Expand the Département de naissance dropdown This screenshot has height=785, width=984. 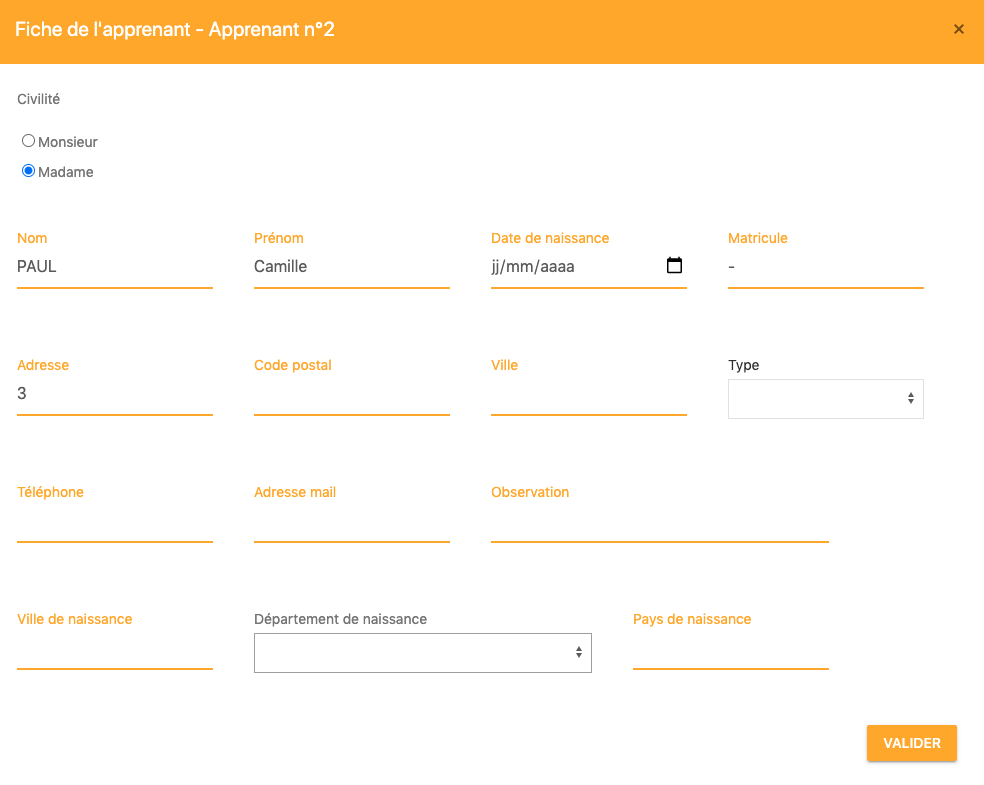tap(422, 653)
